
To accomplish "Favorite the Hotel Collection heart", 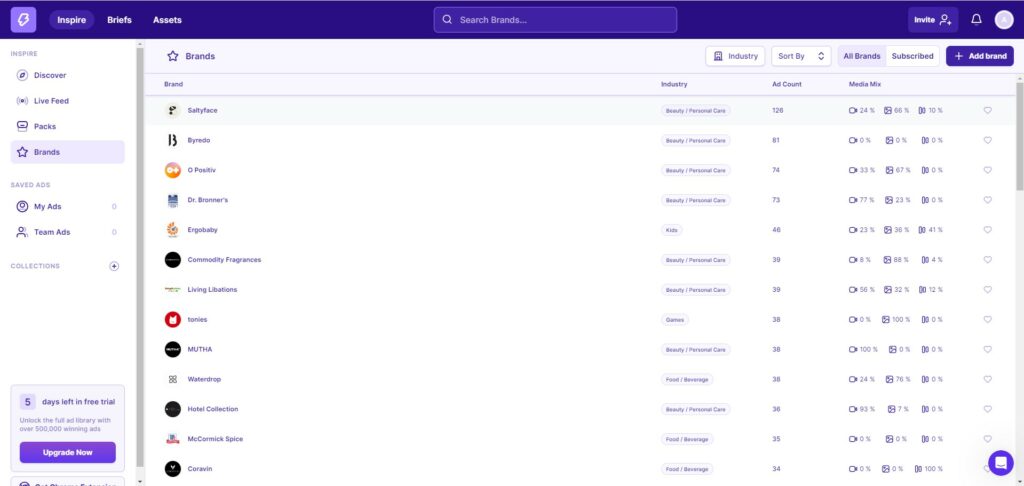I will click(x=987, y=409).
